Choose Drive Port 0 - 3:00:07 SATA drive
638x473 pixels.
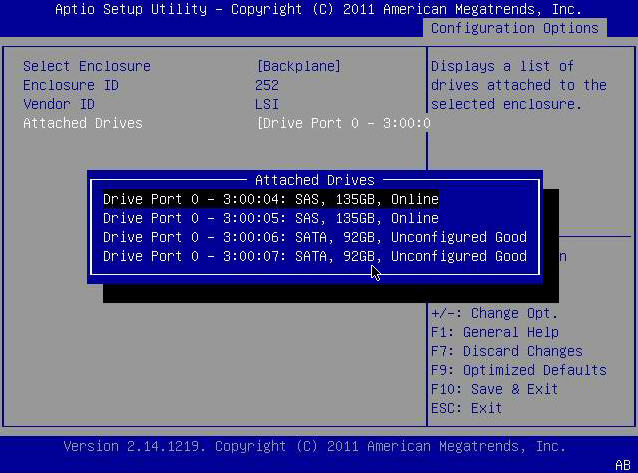pyautogui.click(x=315, y=256)
